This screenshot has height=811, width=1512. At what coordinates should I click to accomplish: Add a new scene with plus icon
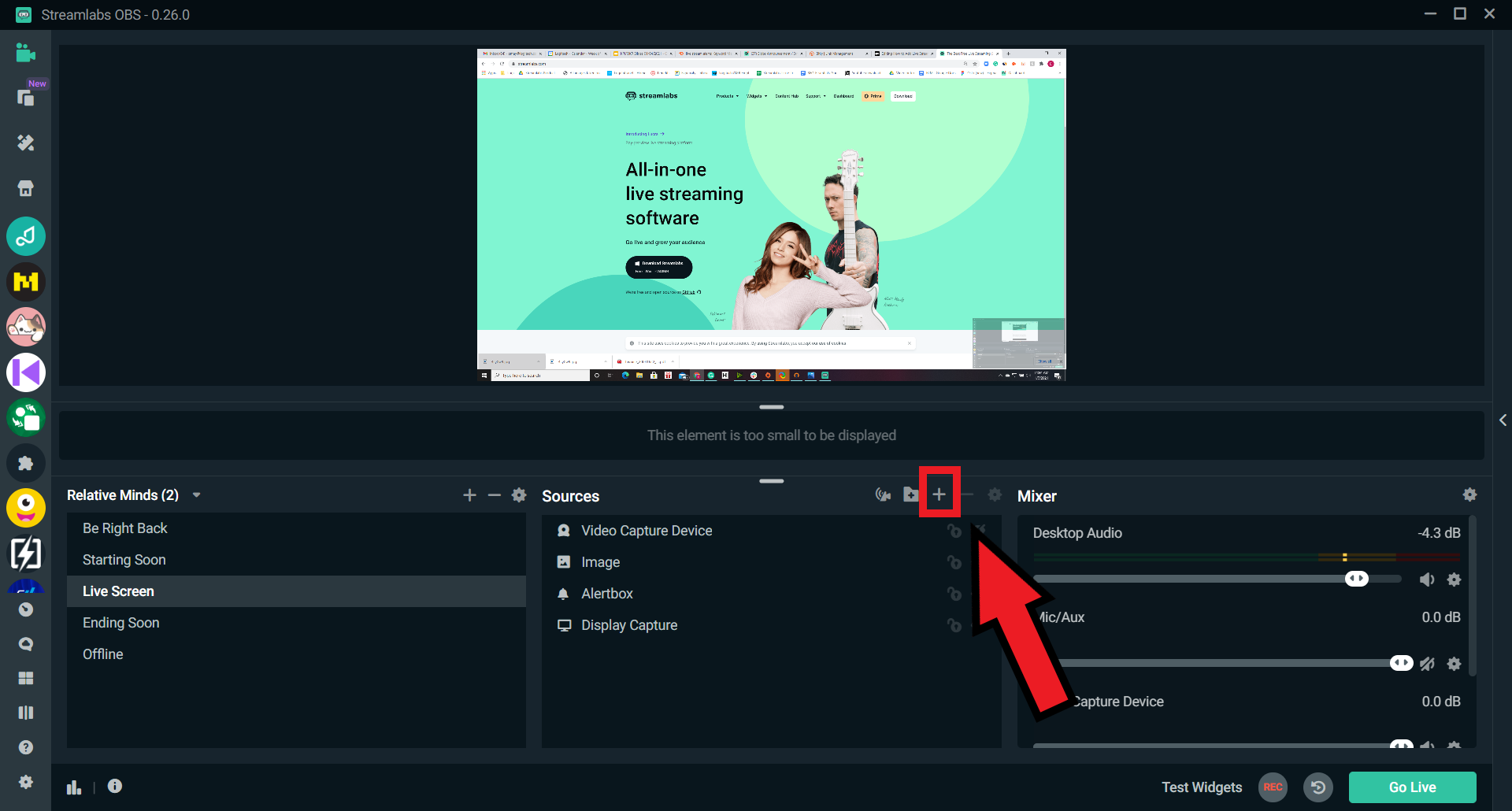(470, 494)
